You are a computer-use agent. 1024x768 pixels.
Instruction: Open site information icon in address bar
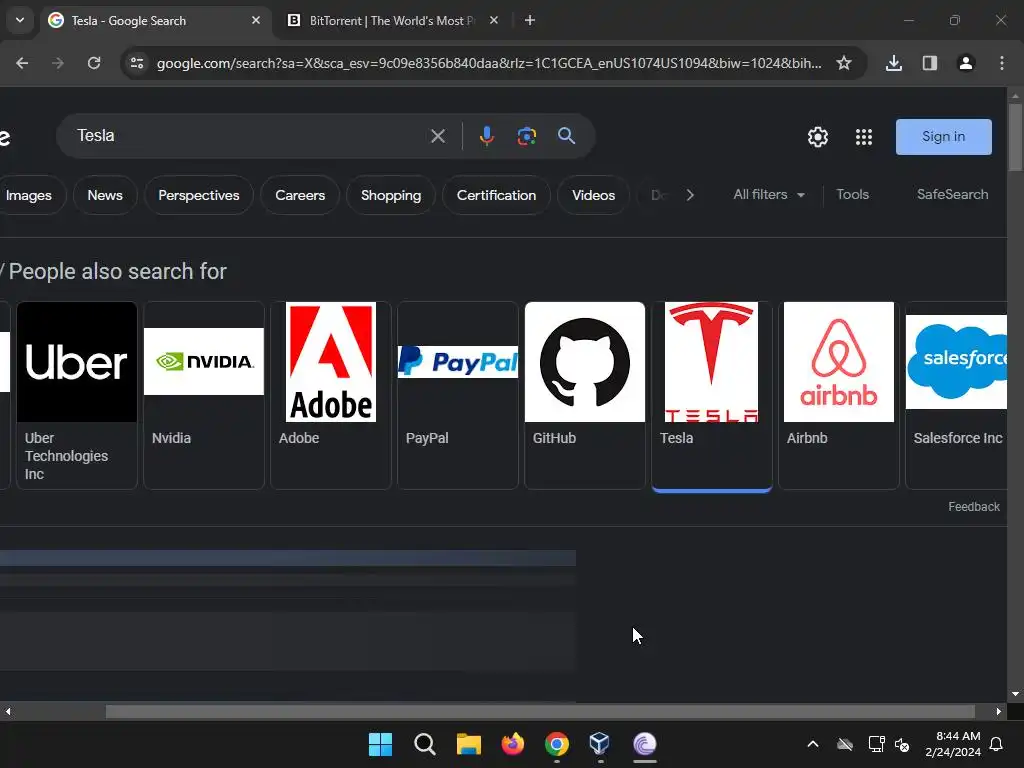[x=137, y=63]
